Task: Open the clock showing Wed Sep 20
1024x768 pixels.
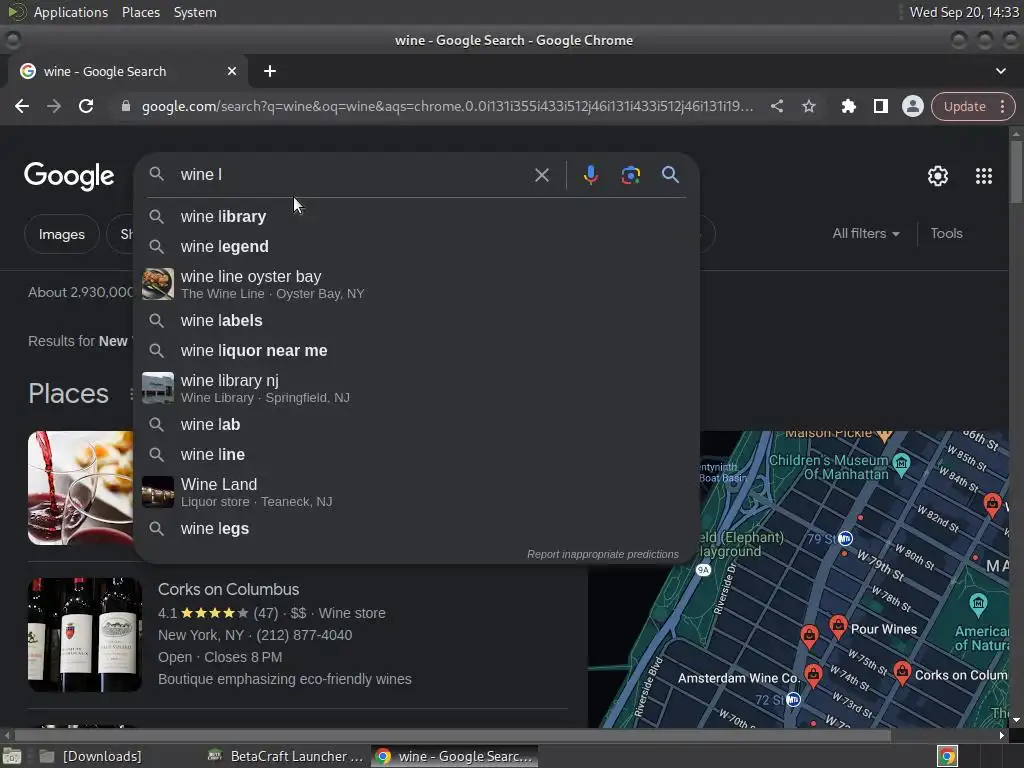Action: tap(964, 12)
